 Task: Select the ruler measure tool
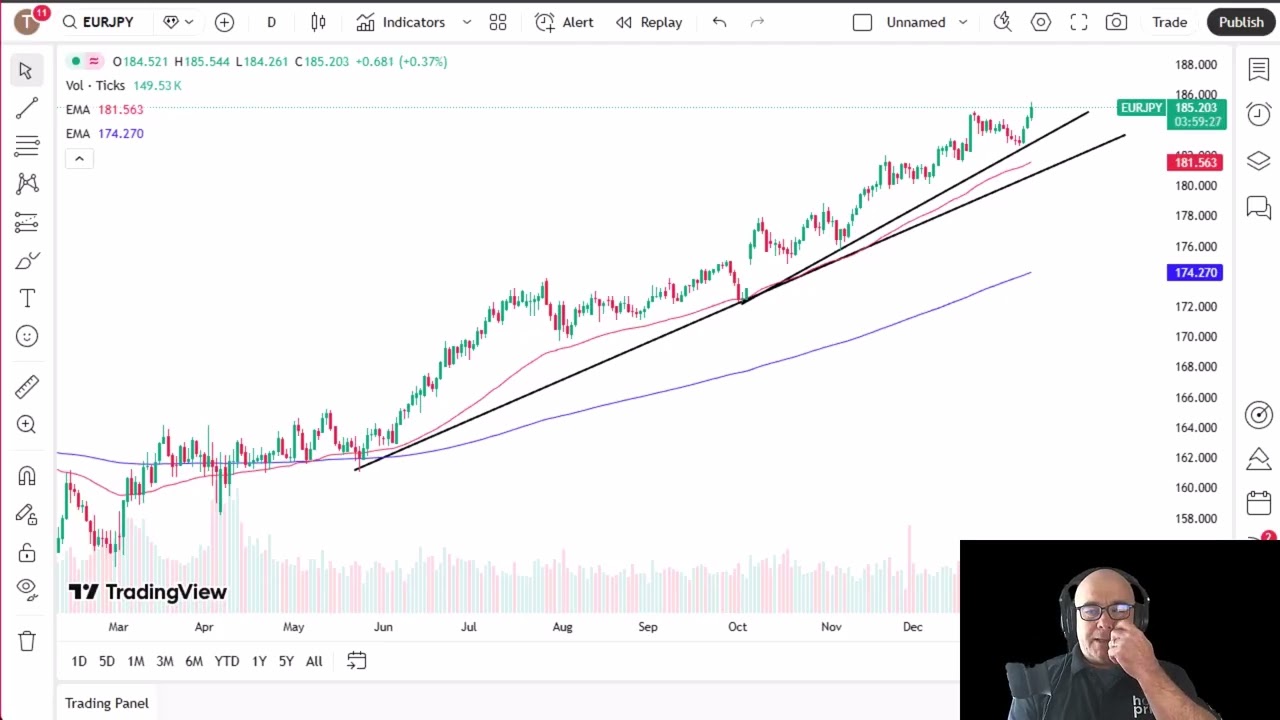click(27, 386)
